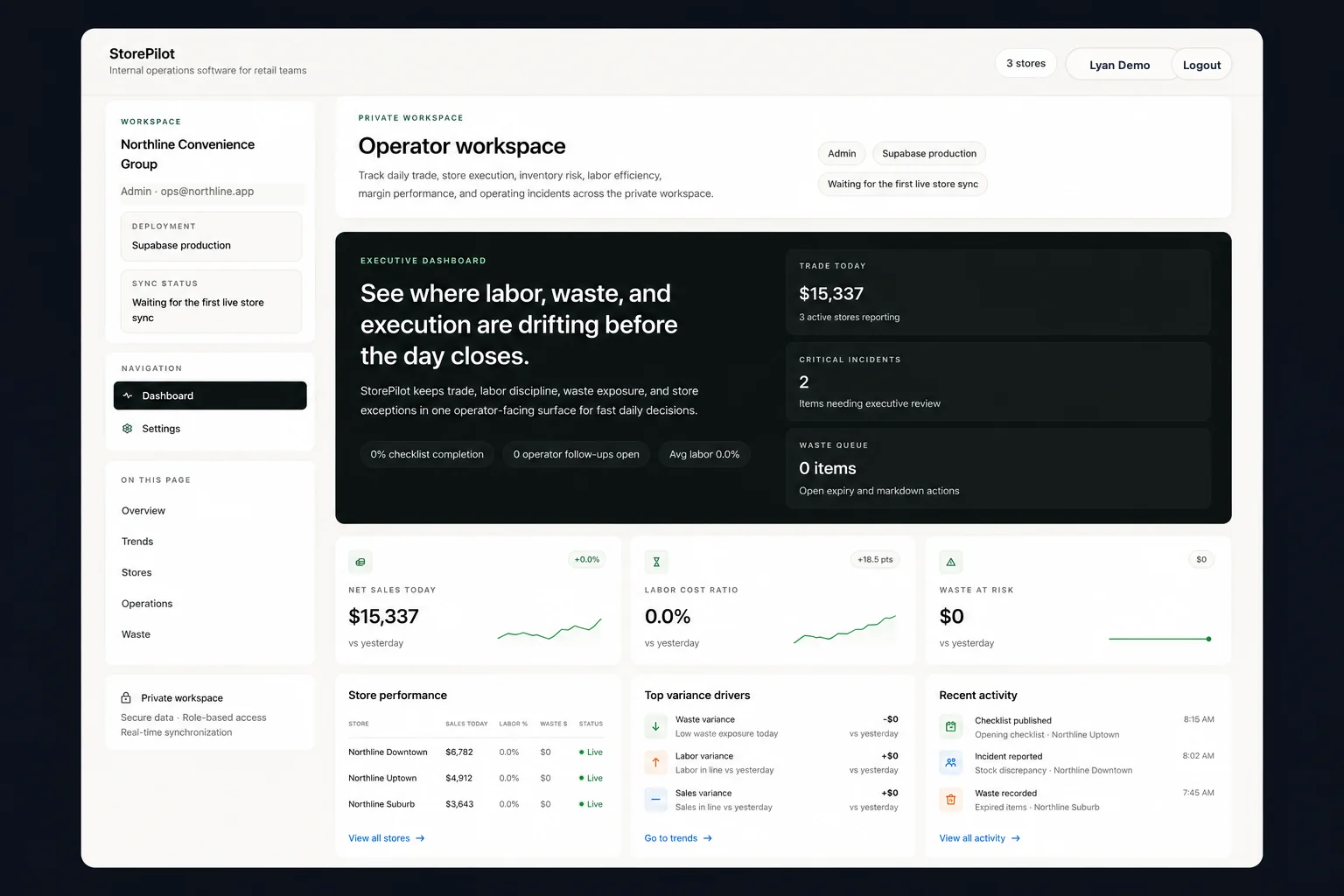Select the Northline Uptown store row
Viewport: 1344px width, 896px height.
pos(476,778)
